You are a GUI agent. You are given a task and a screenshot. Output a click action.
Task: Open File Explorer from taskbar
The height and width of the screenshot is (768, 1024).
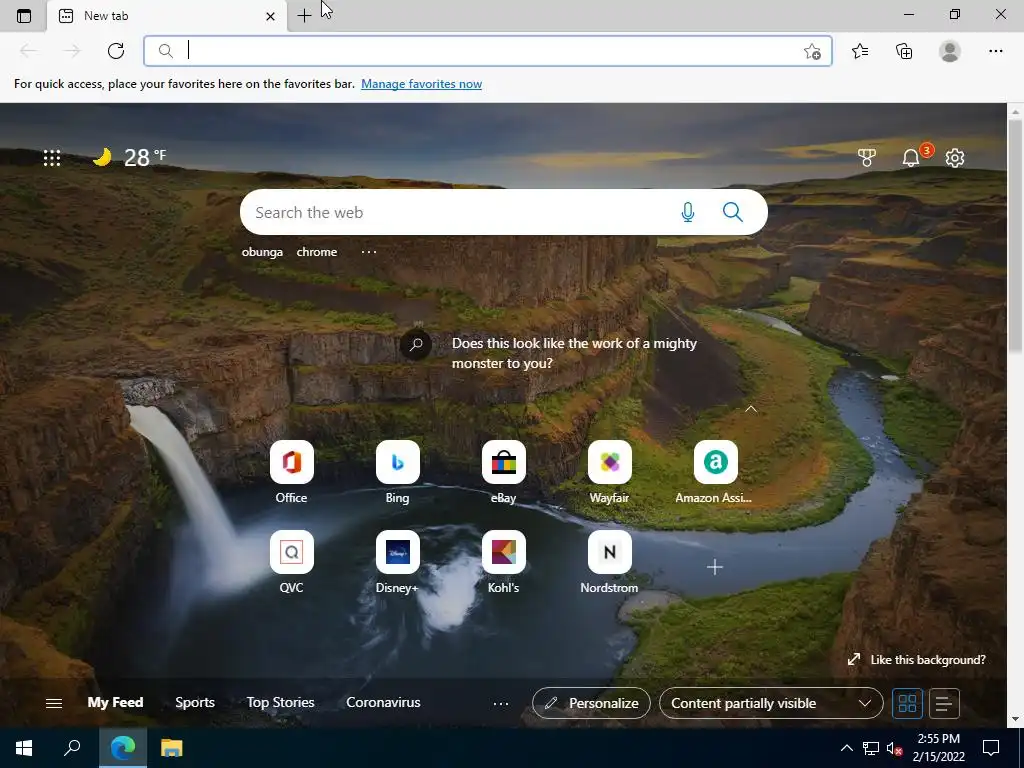172,748
